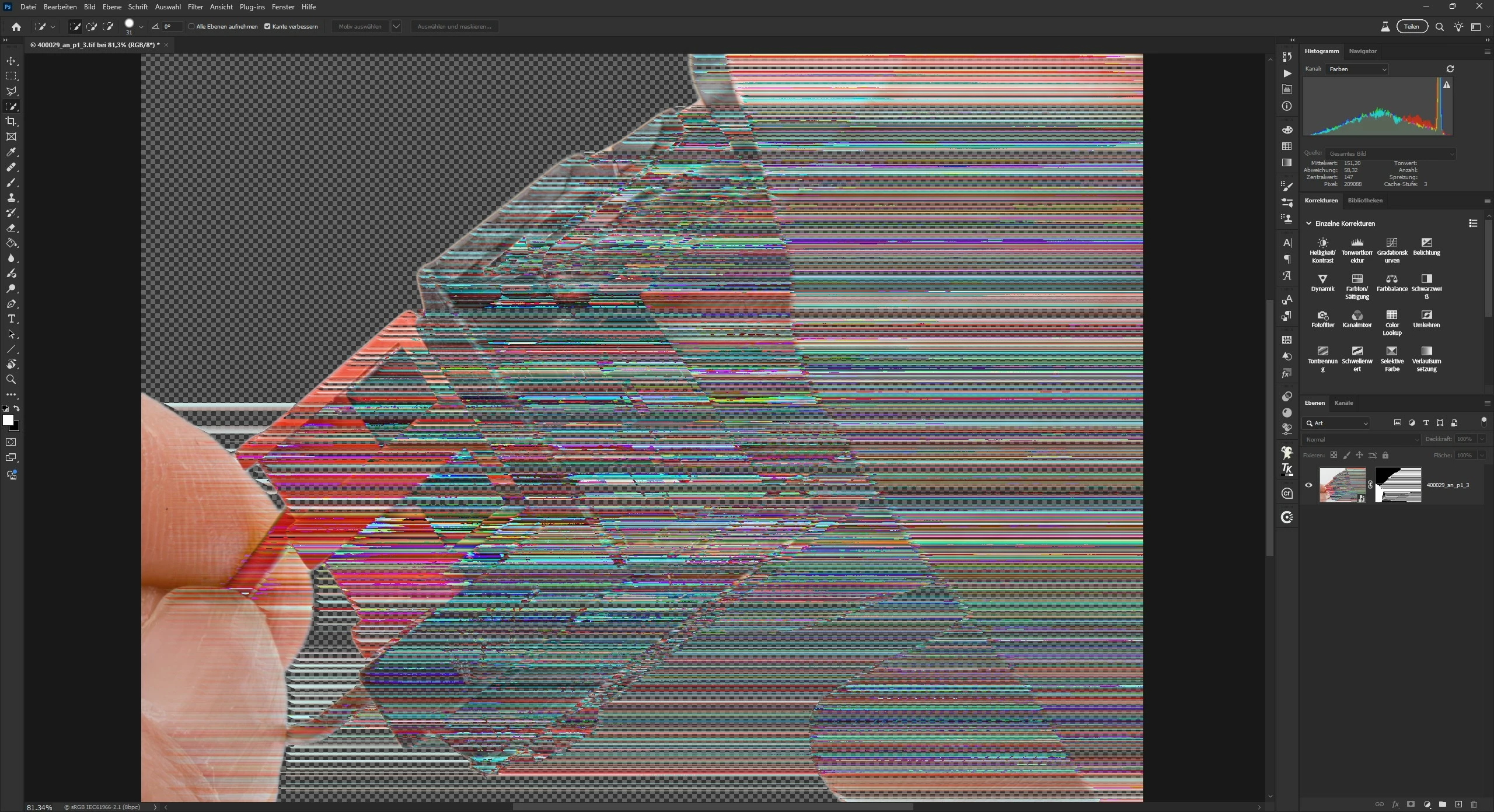The image size is (1494, 812).
Task: Select the Eyedropper tool
Action: [x=11, y=152]
